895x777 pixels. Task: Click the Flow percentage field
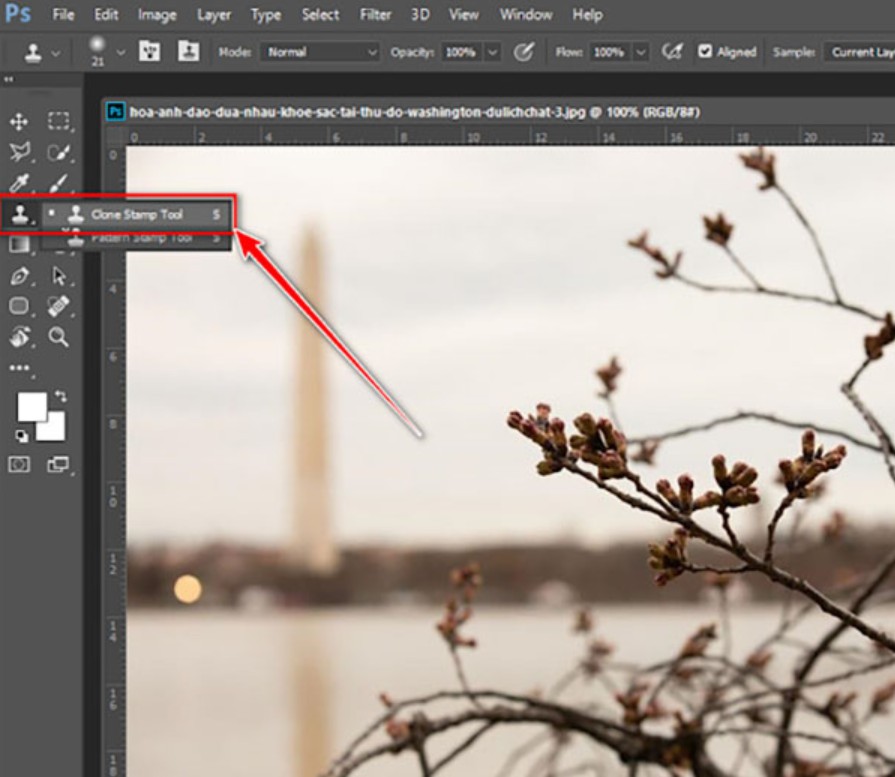608,52
